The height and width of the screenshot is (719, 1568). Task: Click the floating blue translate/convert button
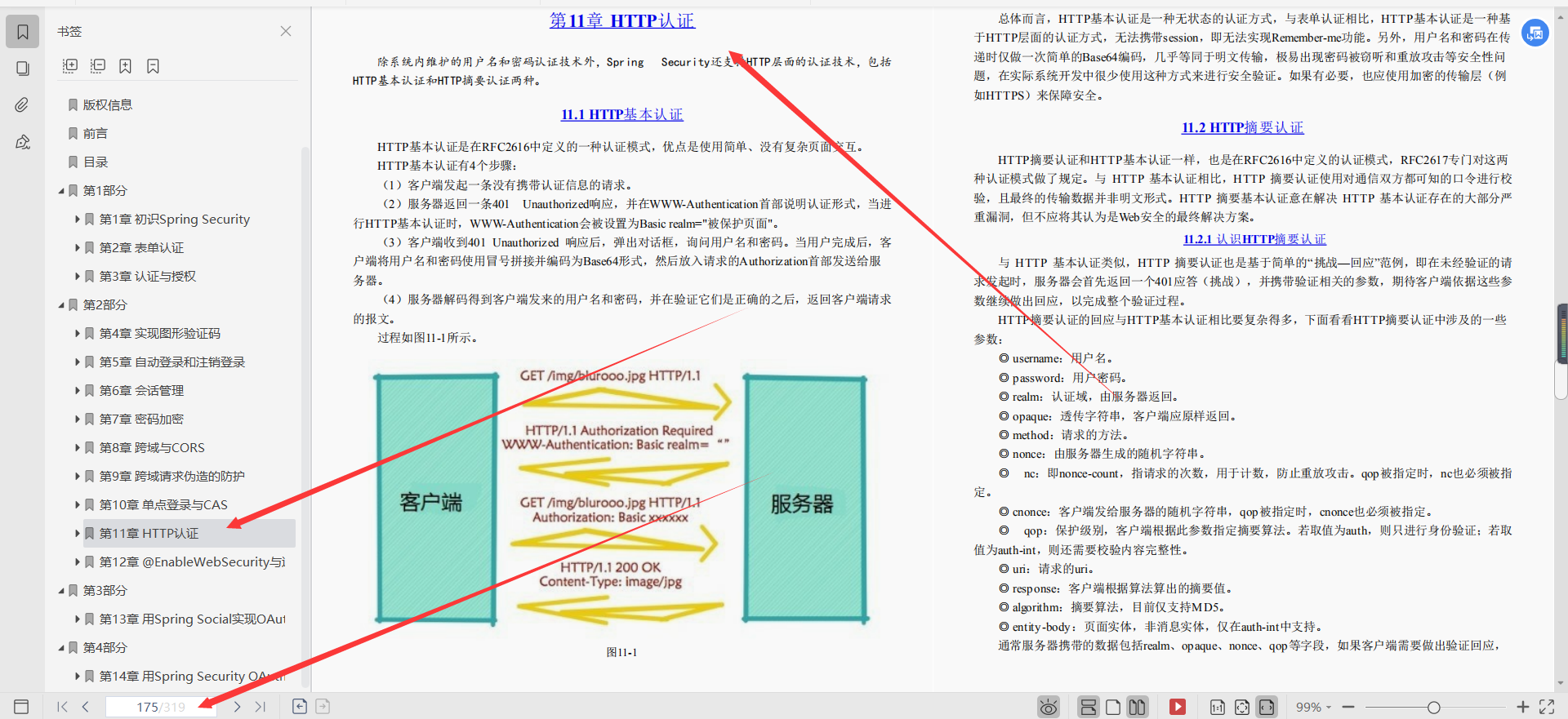pos(1535,33)
